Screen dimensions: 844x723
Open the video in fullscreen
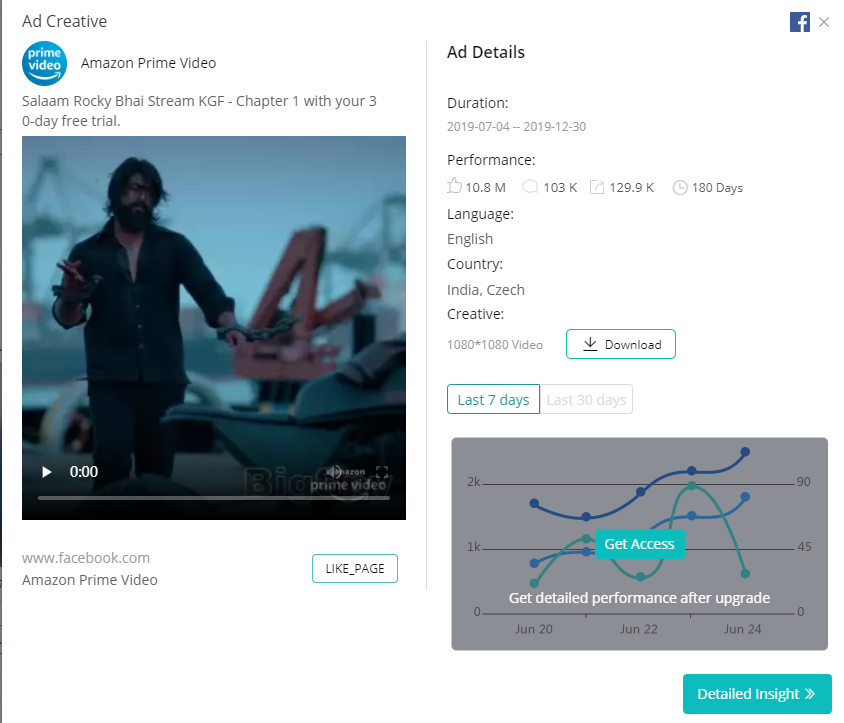(x=382, y=472)
